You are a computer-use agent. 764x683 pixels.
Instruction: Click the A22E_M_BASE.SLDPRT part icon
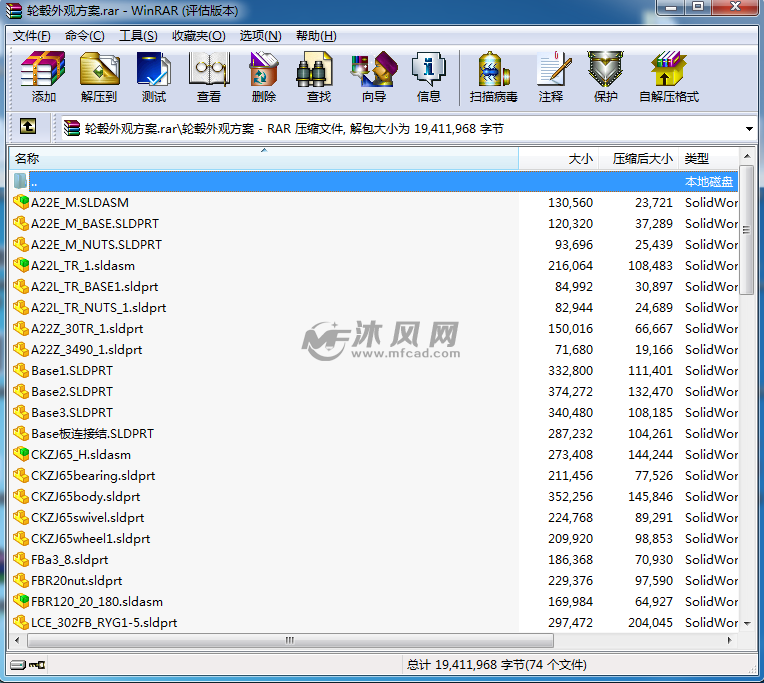point(21,223)
